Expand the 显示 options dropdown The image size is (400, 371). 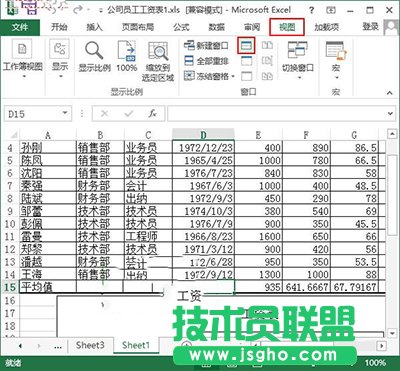(60, 60)
